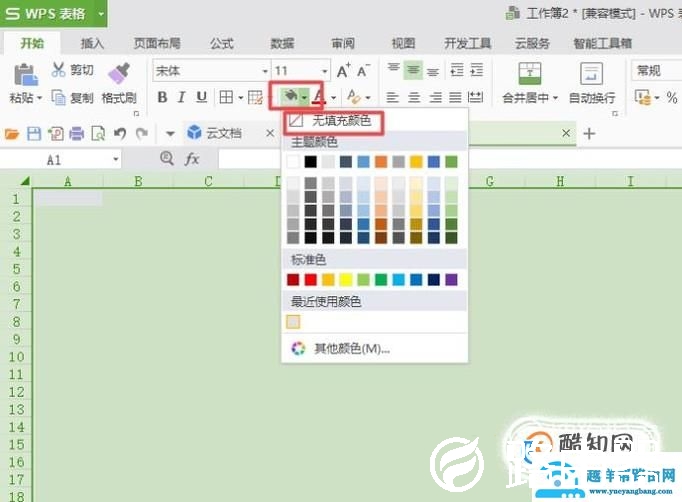682x502 pixels.
Task: Increase font size with A+ icon
Action: click(344, 70)
